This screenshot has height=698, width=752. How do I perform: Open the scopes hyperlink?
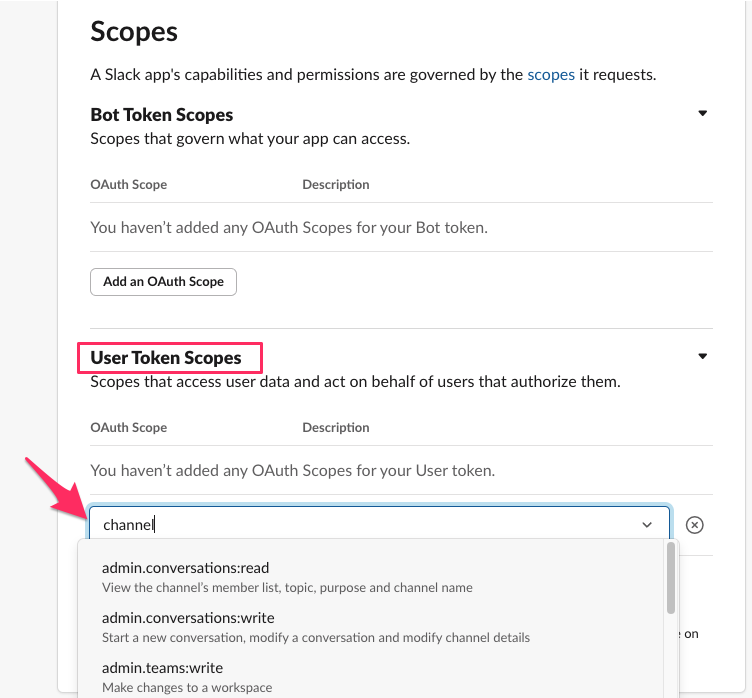pos(551,75)
